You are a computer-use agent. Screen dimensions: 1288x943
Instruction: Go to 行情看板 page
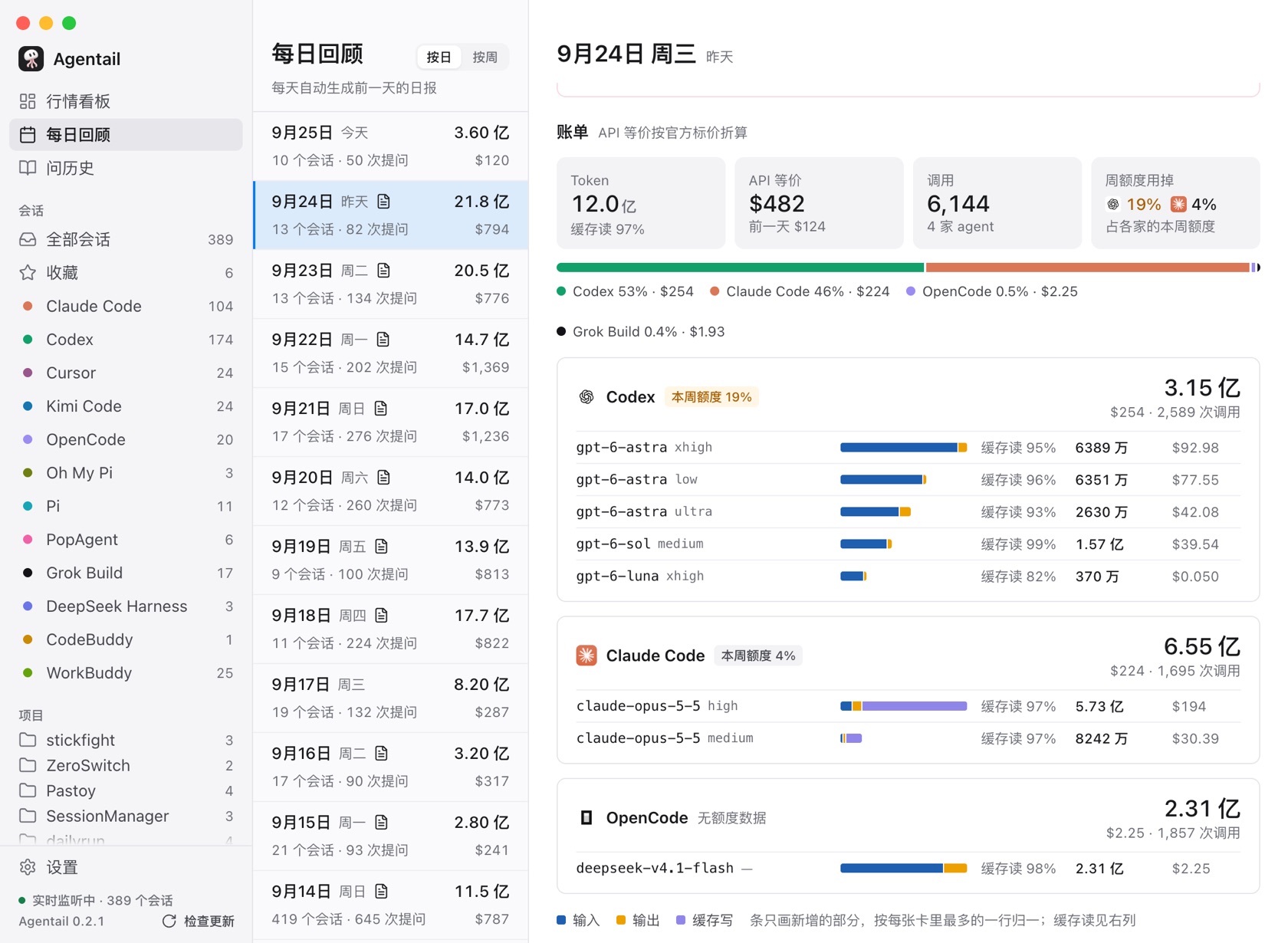point(126,101)
